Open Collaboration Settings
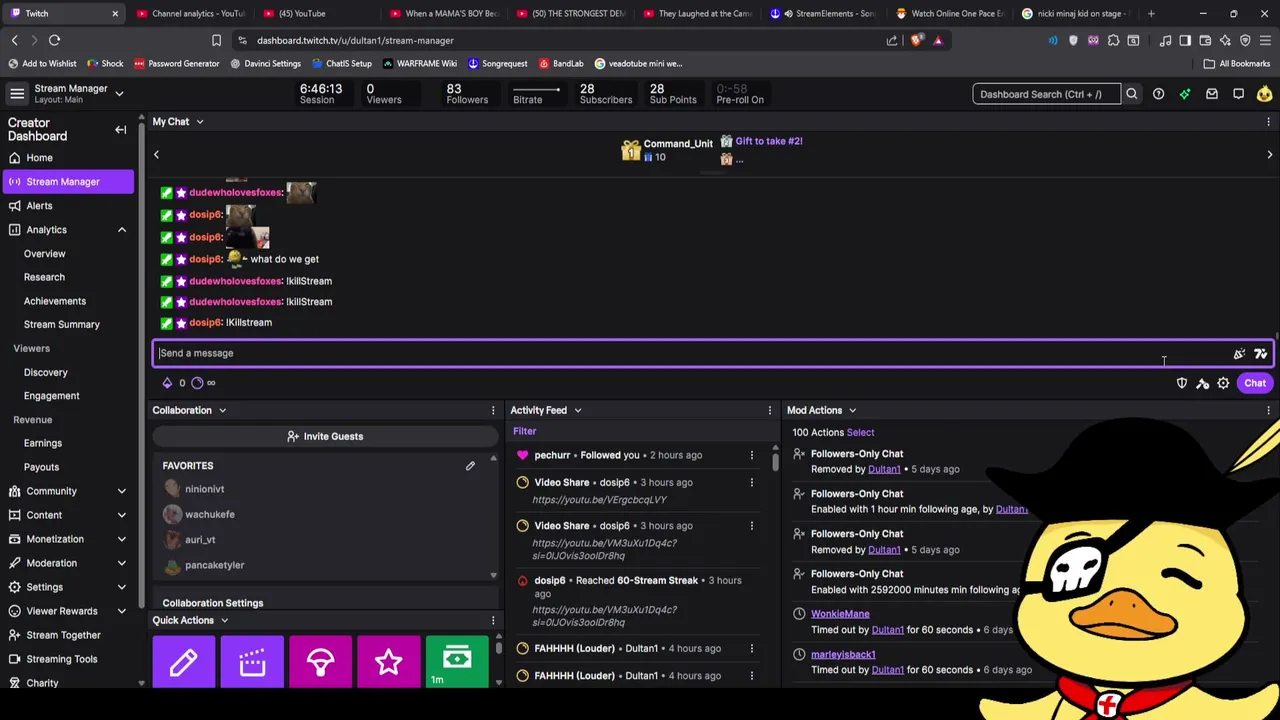The height and width of the screenshot is (720, 1280). [213, 603]
